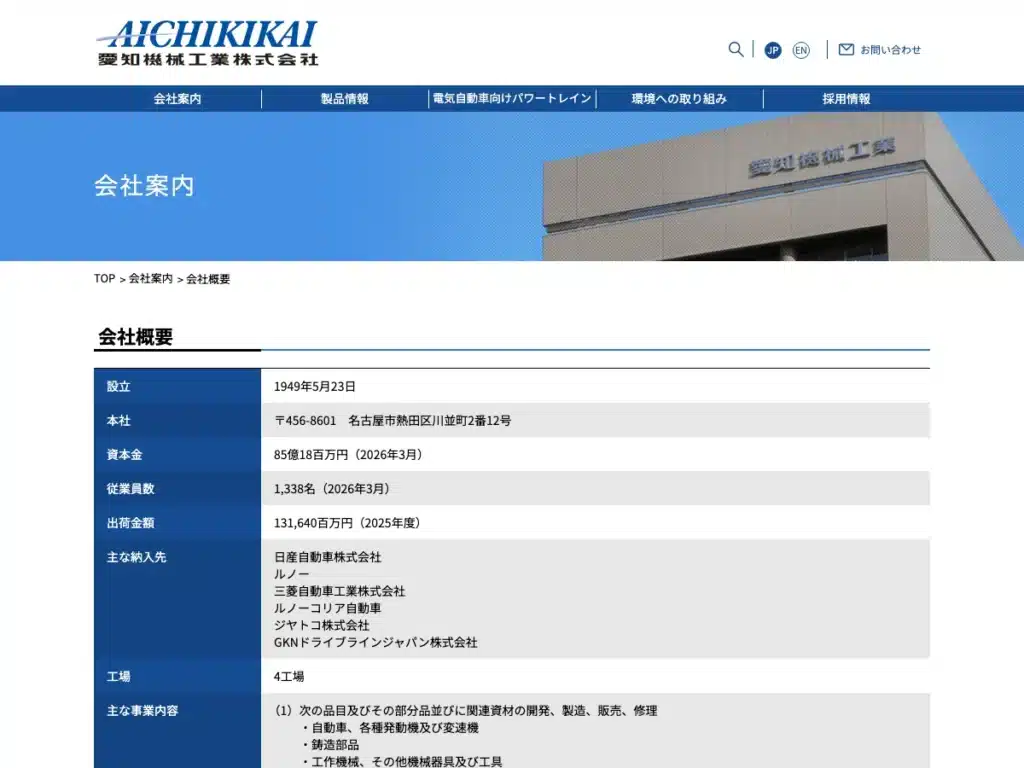Click the 主な事業内容 row header

click(178, 731)
